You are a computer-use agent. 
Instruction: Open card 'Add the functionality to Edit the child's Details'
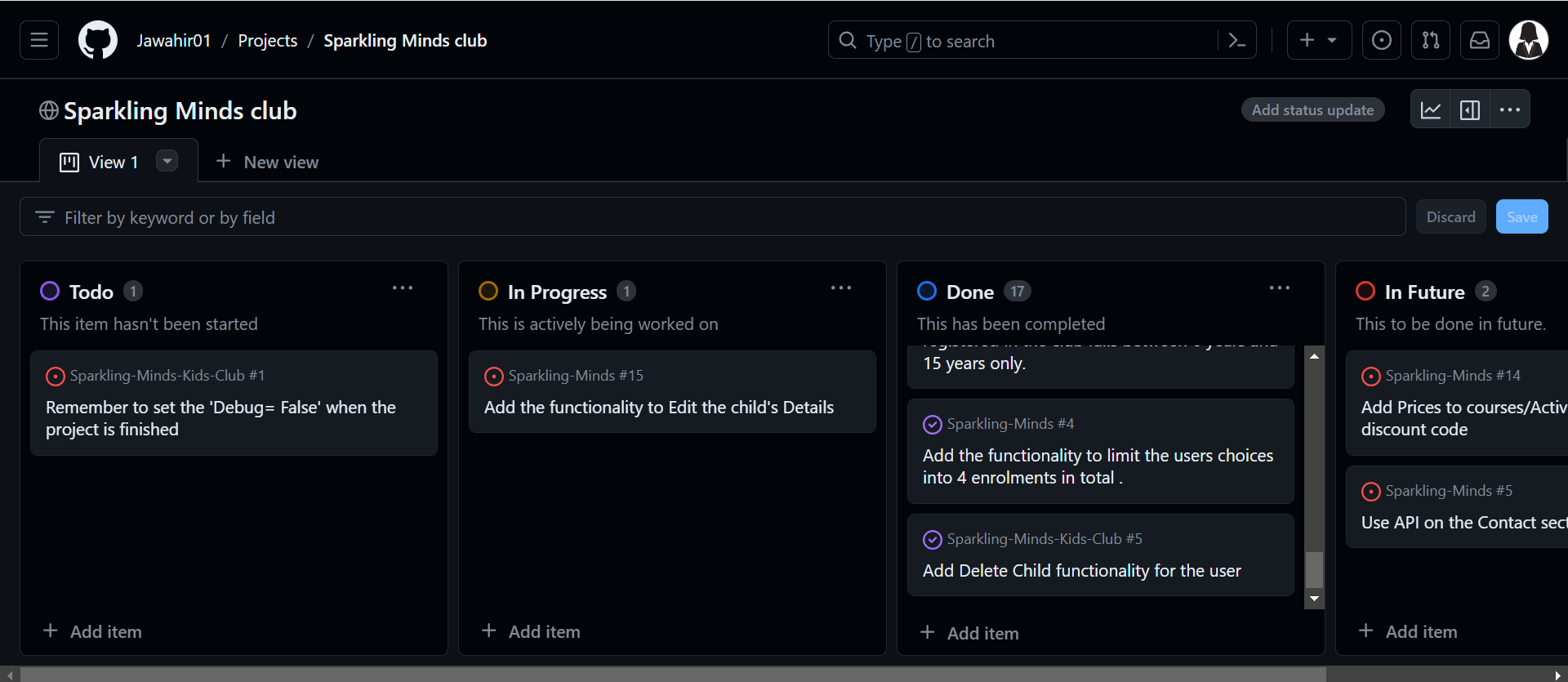click(672, 391)
